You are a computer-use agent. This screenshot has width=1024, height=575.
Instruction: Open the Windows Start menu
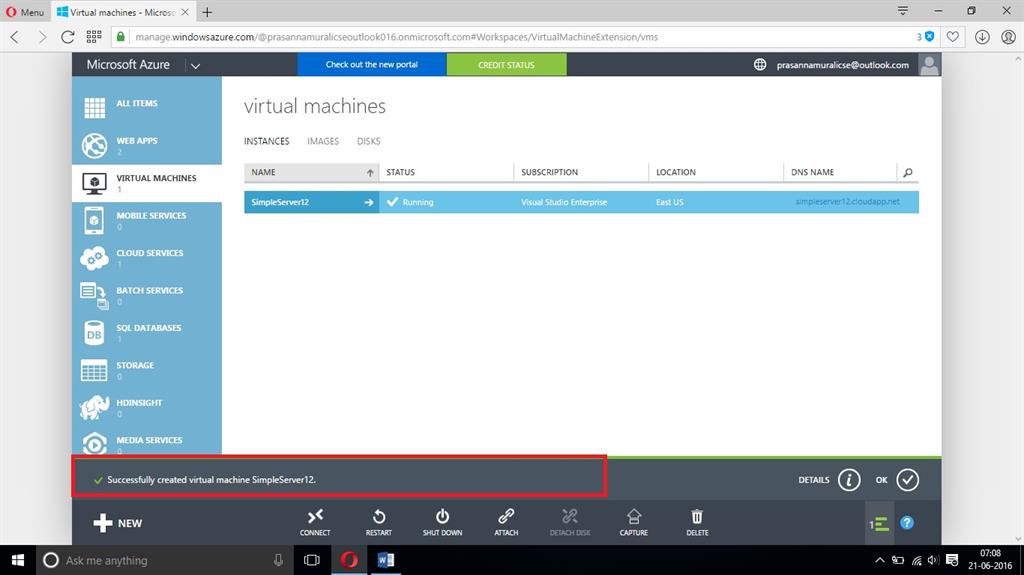point(18,561)
